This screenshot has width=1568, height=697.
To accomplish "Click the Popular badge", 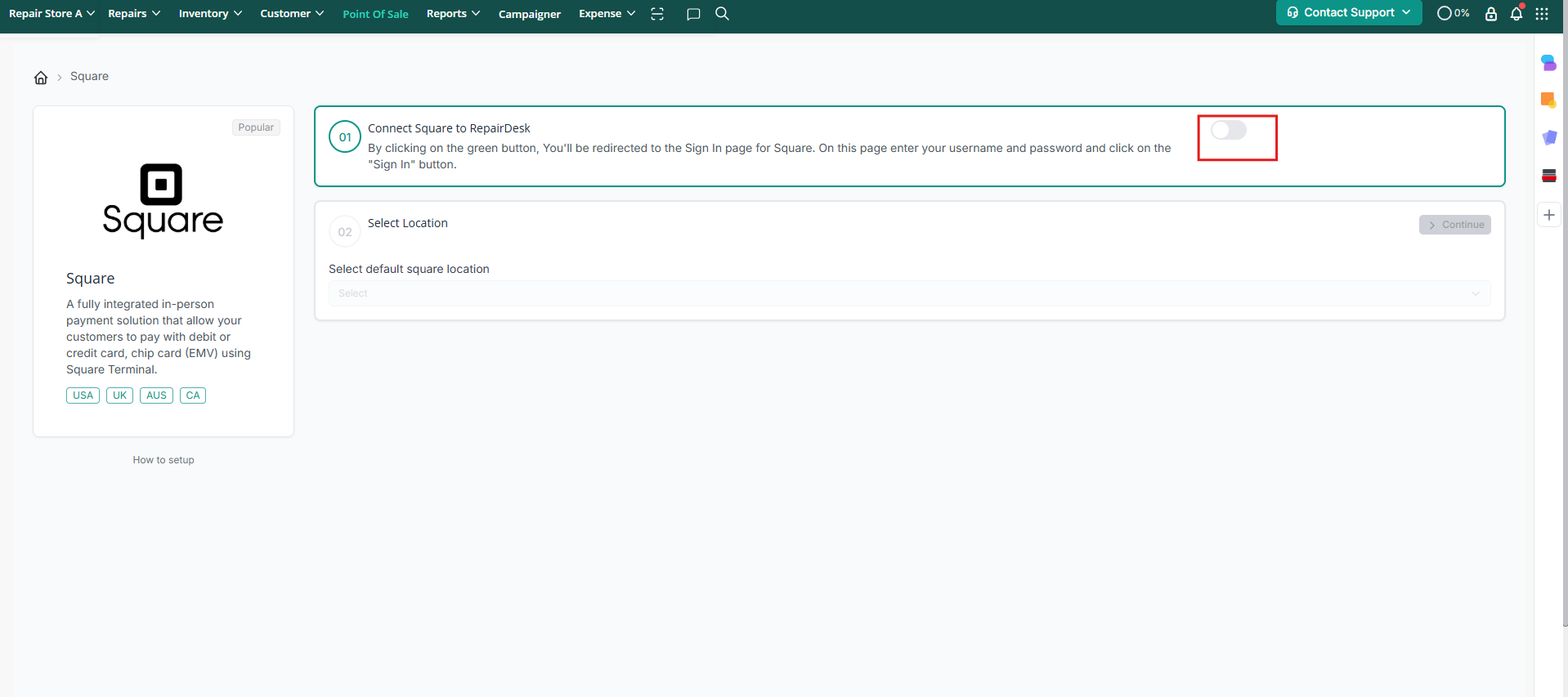I will pyautogui.click(x=256, y=127).
